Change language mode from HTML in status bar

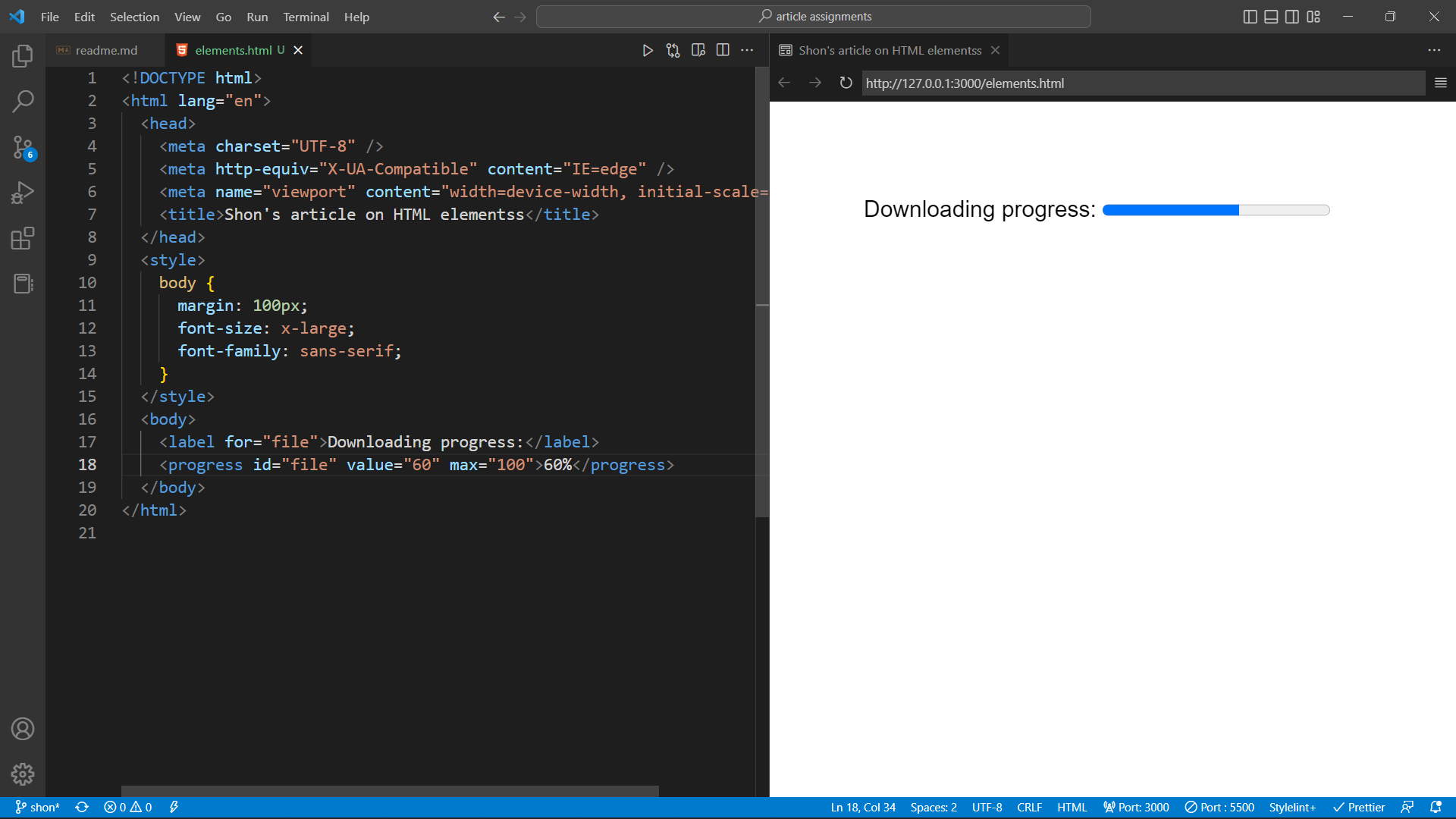1072,808
